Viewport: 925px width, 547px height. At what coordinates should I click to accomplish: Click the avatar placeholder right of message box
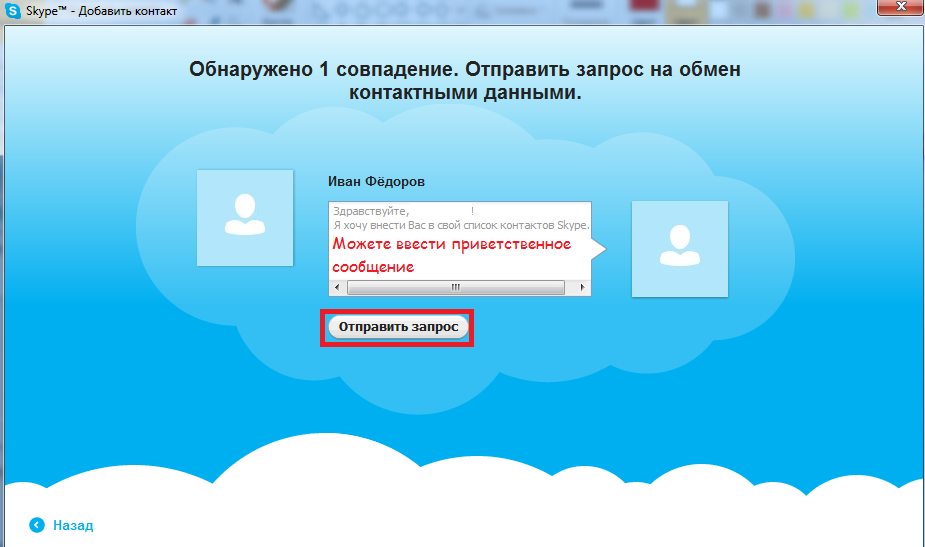tap(680, 249)
